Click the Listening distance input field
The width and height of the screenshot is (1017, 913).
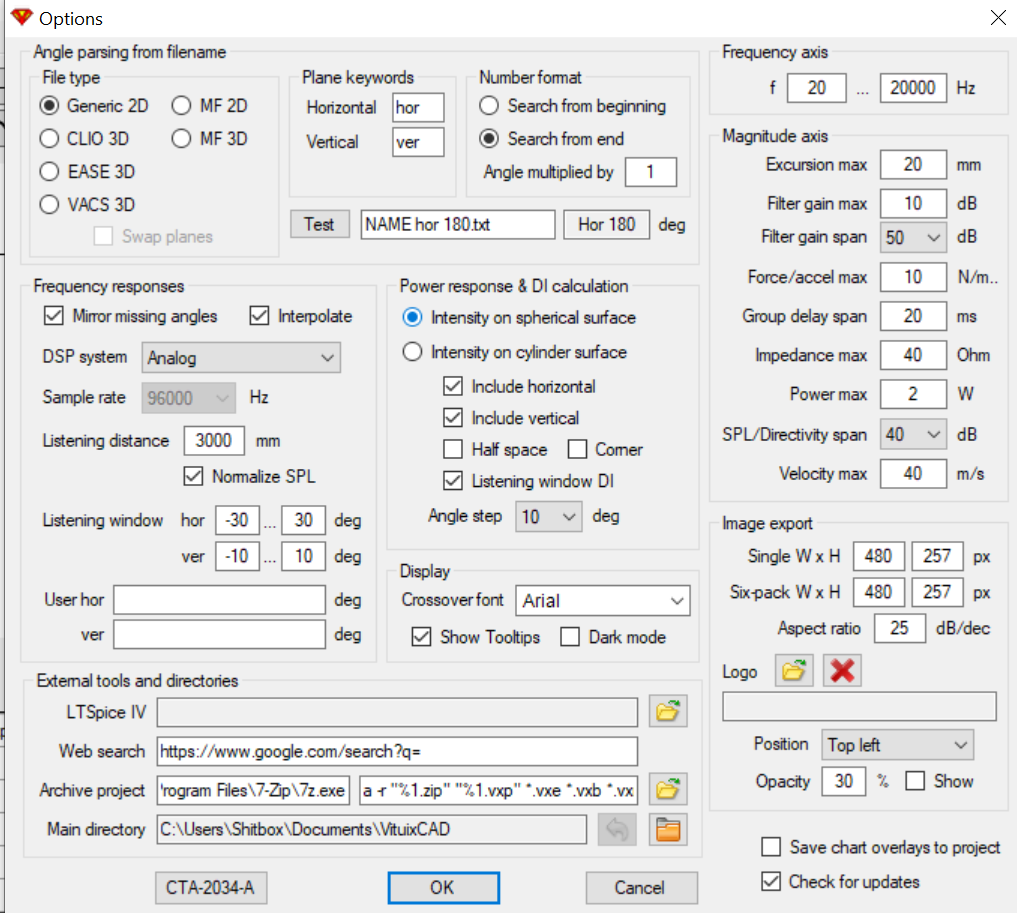click(214, 441)
